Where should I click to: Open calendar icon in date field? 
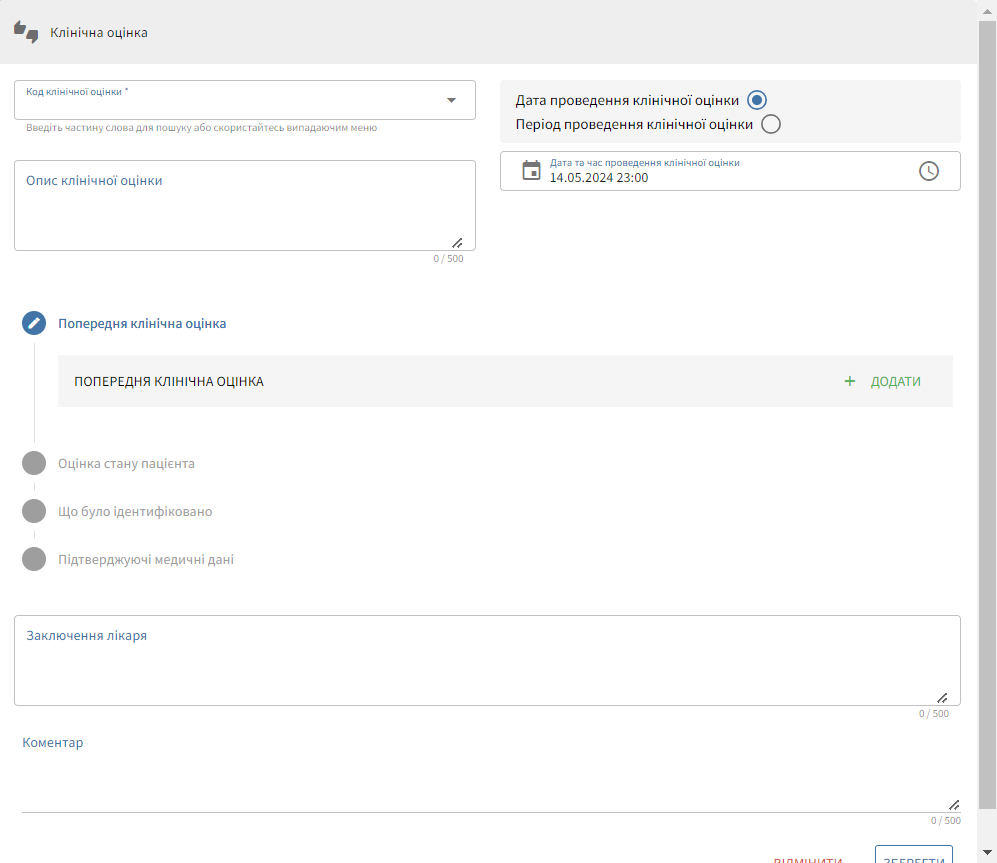pos(531,171)
